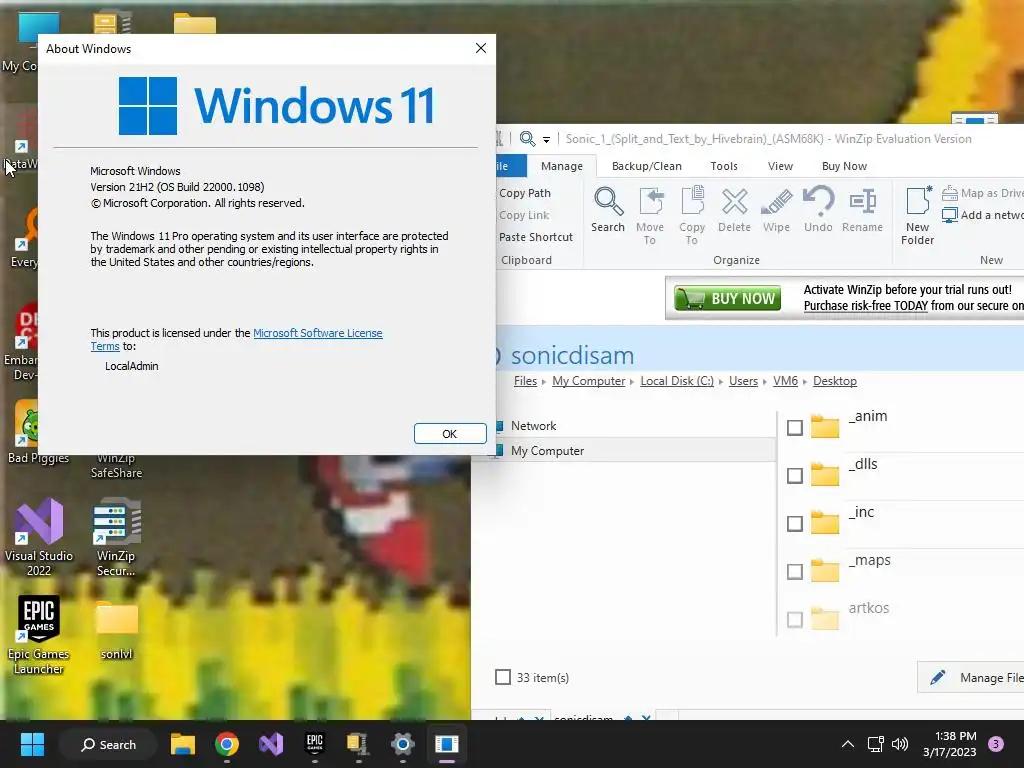Check the _inc folder checkbox
Viewport: 1024px width, 768px height.
click(795, 524)
